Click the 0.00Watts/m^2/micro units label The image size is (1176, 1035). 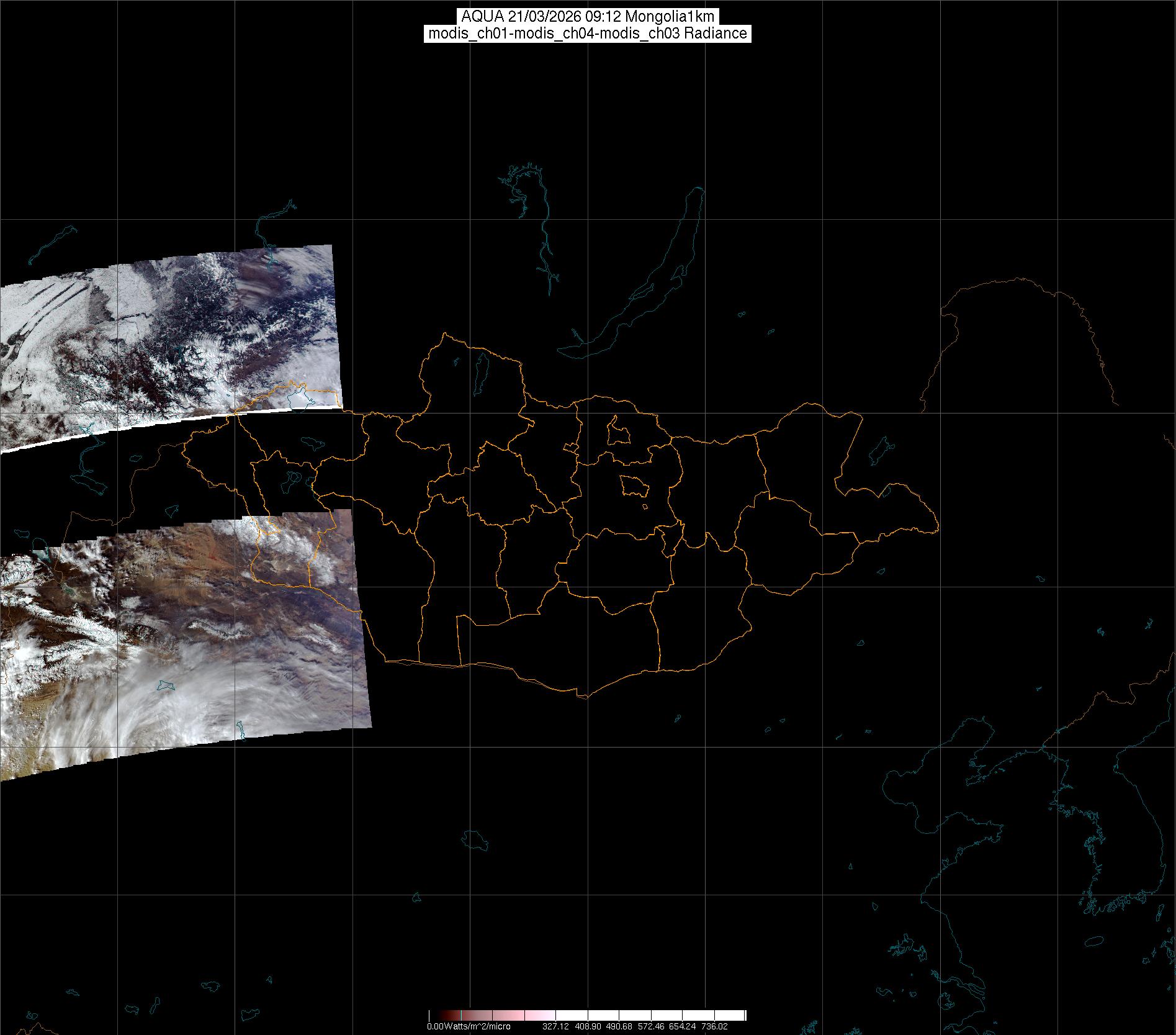pyautogui.click(x=469, y=1027)
